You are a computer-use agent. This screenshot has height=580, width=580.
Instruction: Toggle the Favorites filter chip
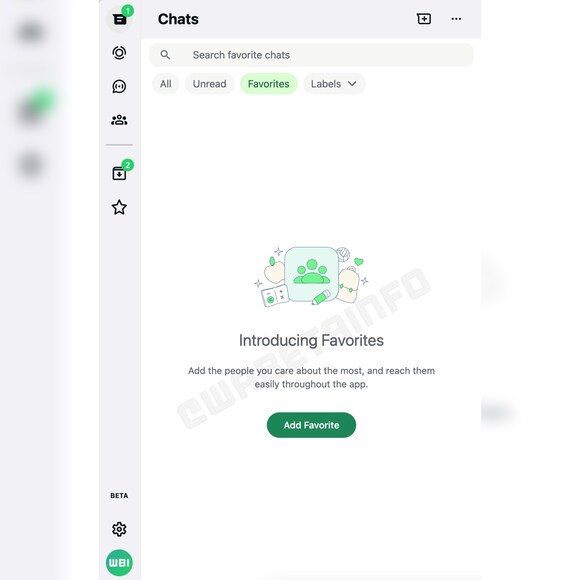[269, 84]
